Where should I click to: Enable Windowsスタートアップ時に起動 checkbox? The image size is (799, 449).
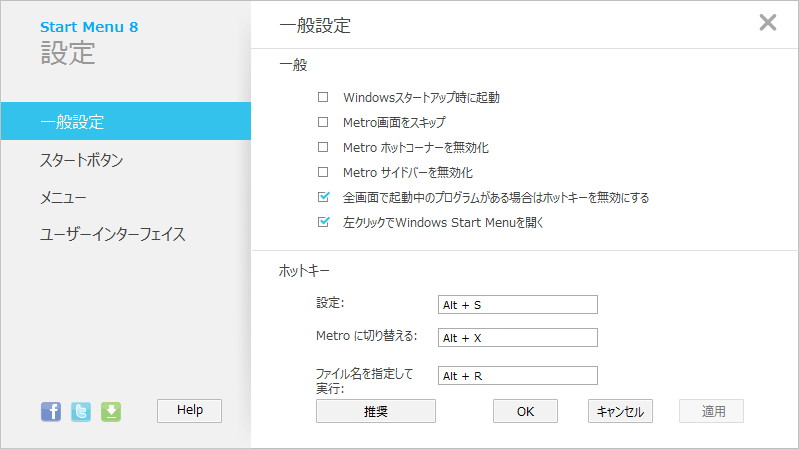tap(323, 97)
